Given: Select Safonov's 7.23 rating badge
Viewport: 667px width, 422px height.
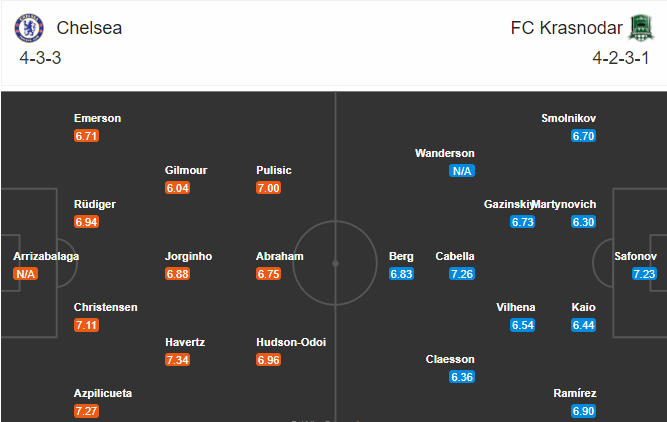Looking at the screenshot, I should click(644, 274).
